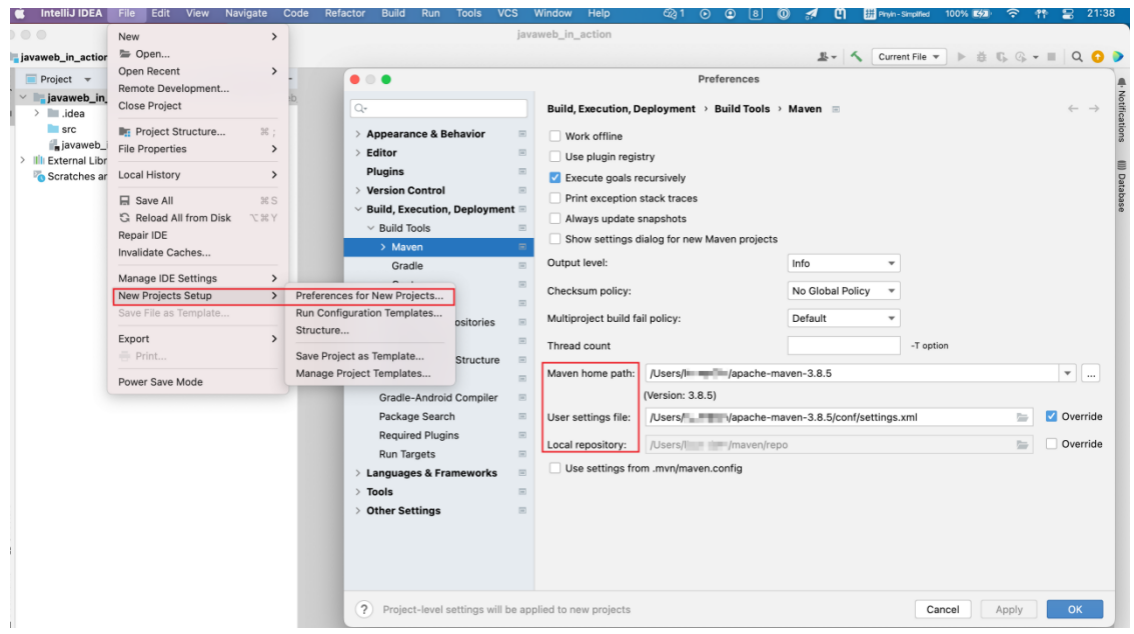Uncheck Execute goals recursively

point(555,177)
